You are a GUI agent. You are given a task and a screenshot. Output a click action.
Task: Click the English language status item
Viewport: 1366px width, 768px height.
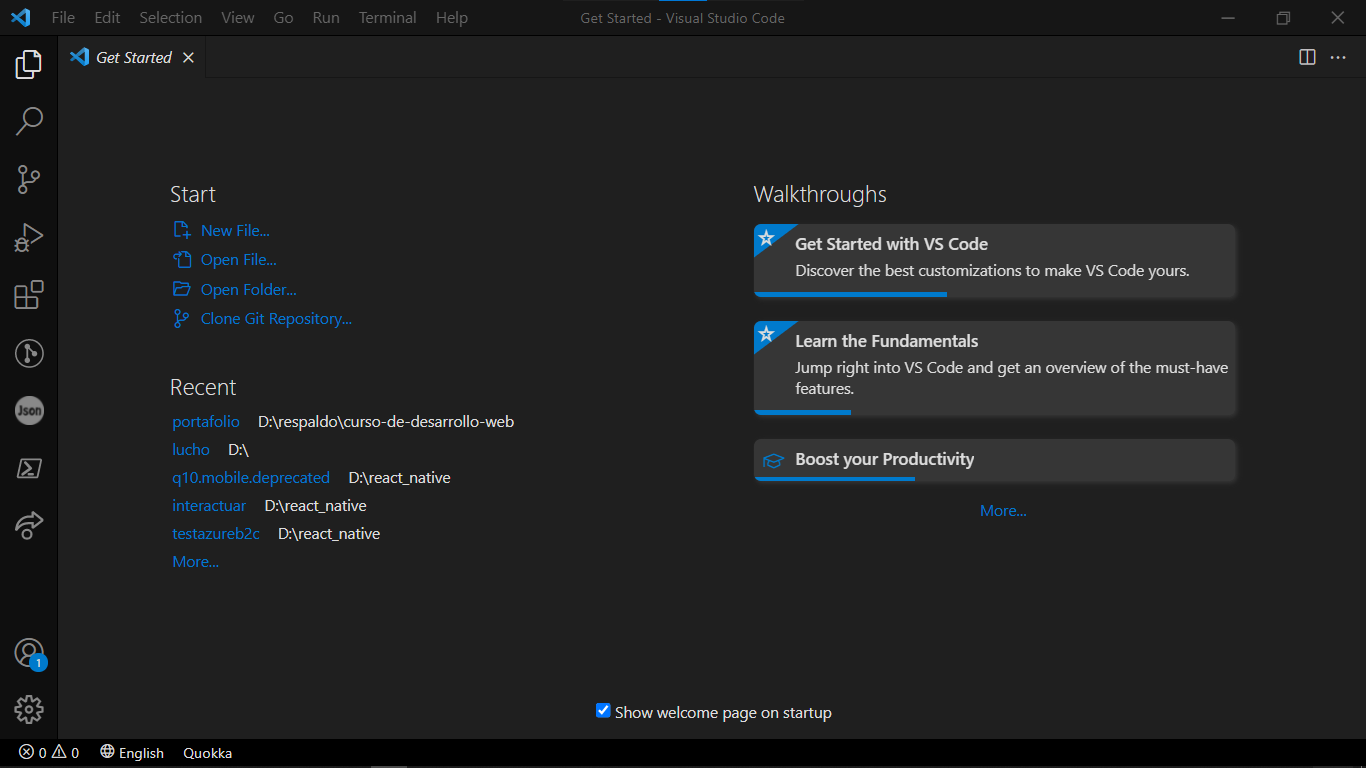coord(132,753)
